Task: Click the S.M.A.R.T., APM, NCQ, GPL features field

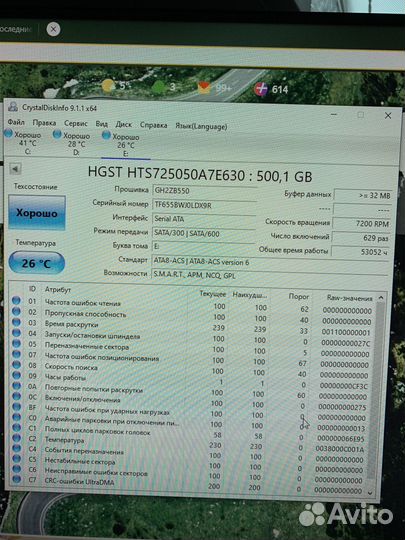Action: 270,276
